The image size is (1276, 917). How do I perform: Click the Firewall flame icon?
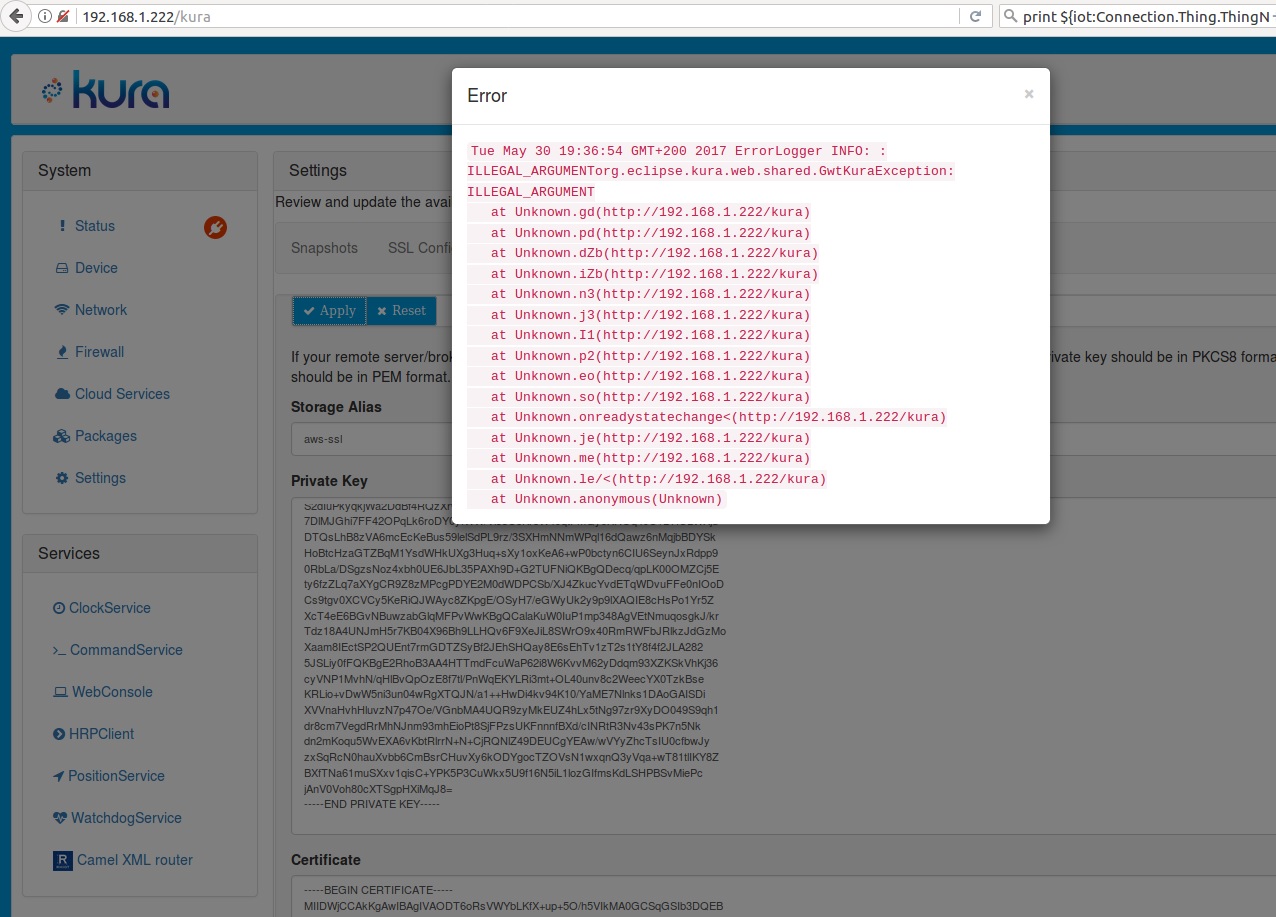point(63,352)
